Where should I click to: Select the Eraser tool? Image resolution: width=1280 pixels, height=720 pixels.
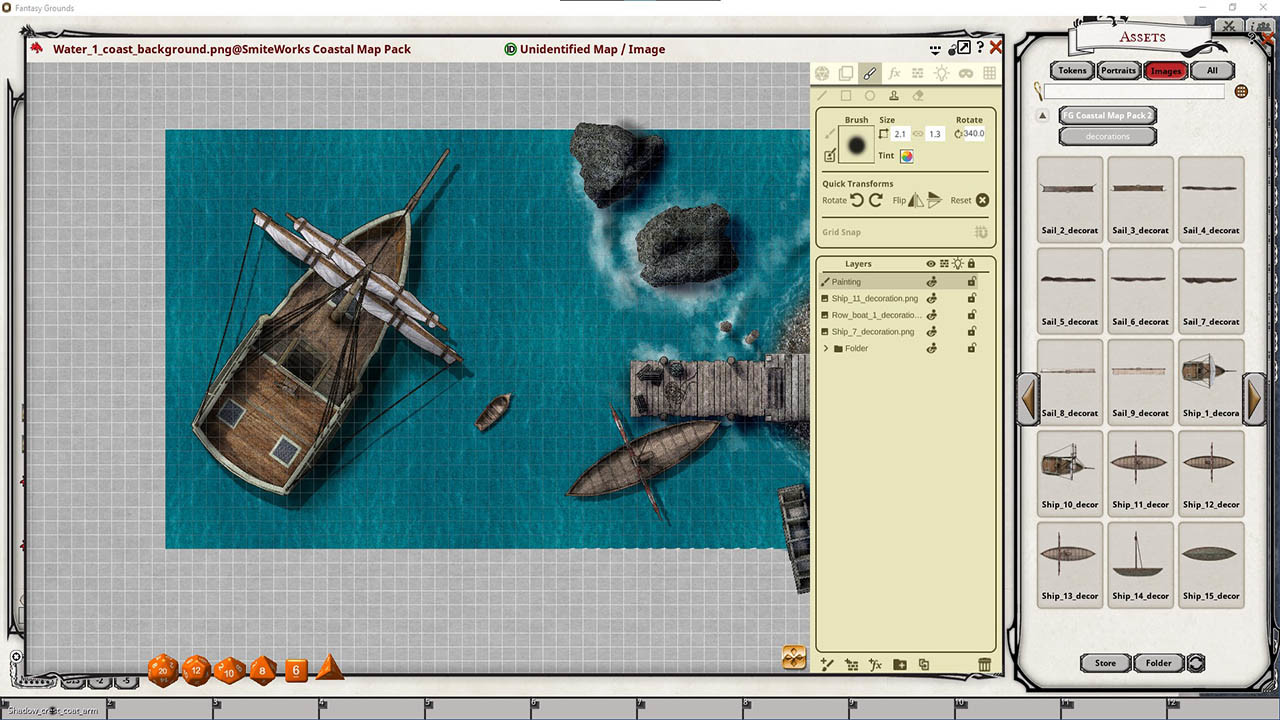(920, 95)
